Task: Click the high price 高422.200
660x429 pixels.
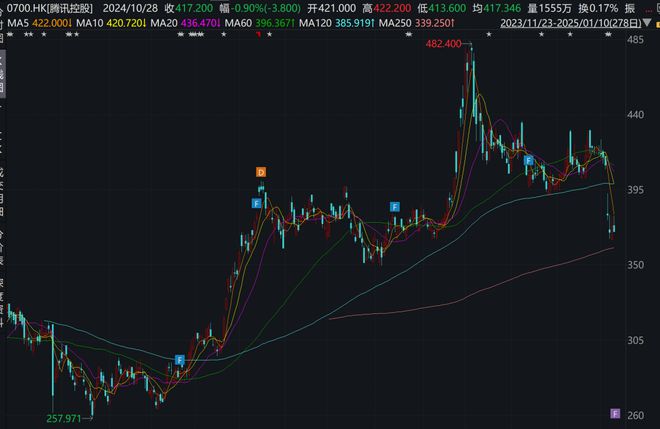Action: (x=387, y=8)
